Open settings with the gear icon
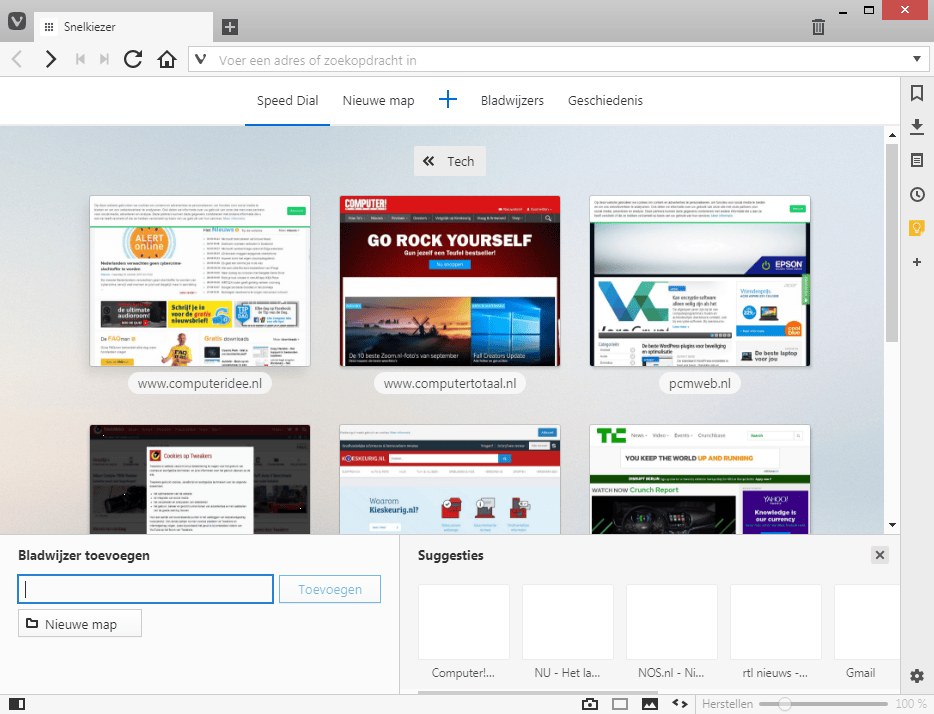This screenshot has height=714, width=934. [x=916, y=676]
